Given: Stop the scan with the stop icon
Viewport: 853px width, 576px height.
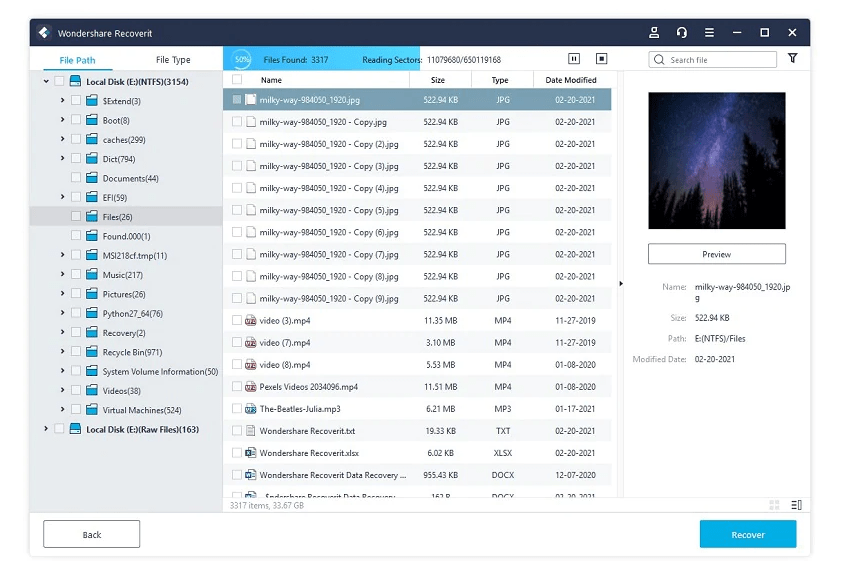Looking at the screenshot, I should pyautogui.click(x=601, y=60).
